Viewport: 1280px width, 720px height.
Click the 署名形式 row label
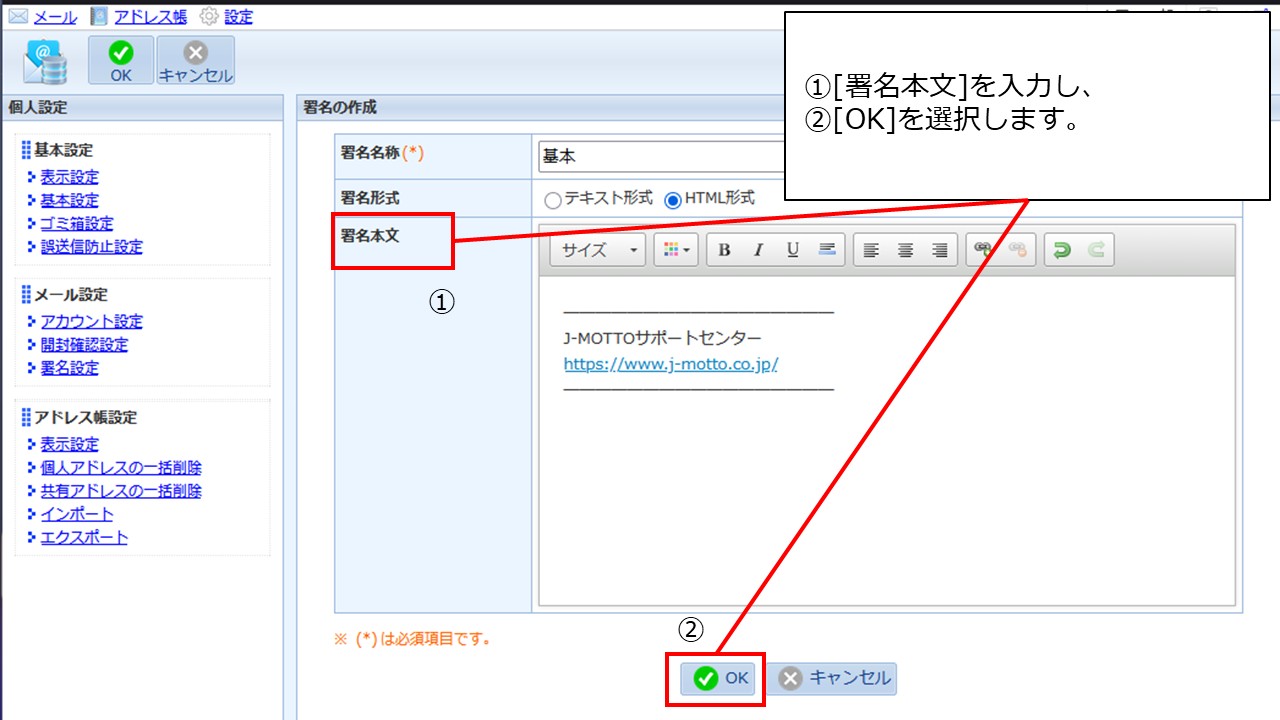[370, 199]
